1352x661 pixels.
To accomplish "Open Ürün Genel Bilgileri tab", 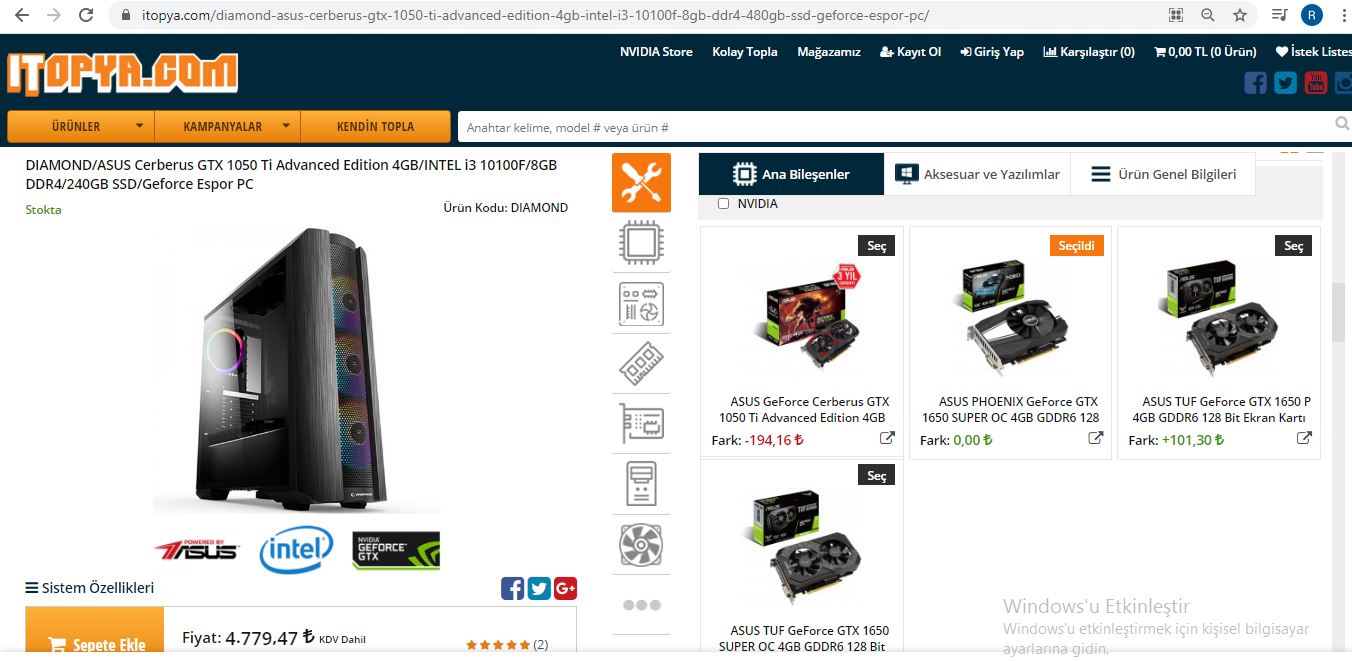I will tap(1163, 174).
